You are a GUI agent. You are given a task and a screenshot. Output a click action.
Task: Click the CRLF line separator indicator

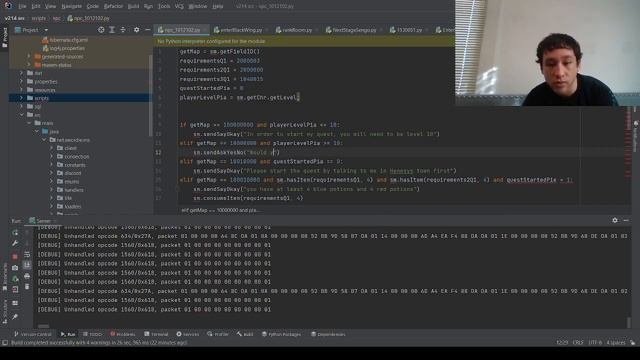coord(578,342)
